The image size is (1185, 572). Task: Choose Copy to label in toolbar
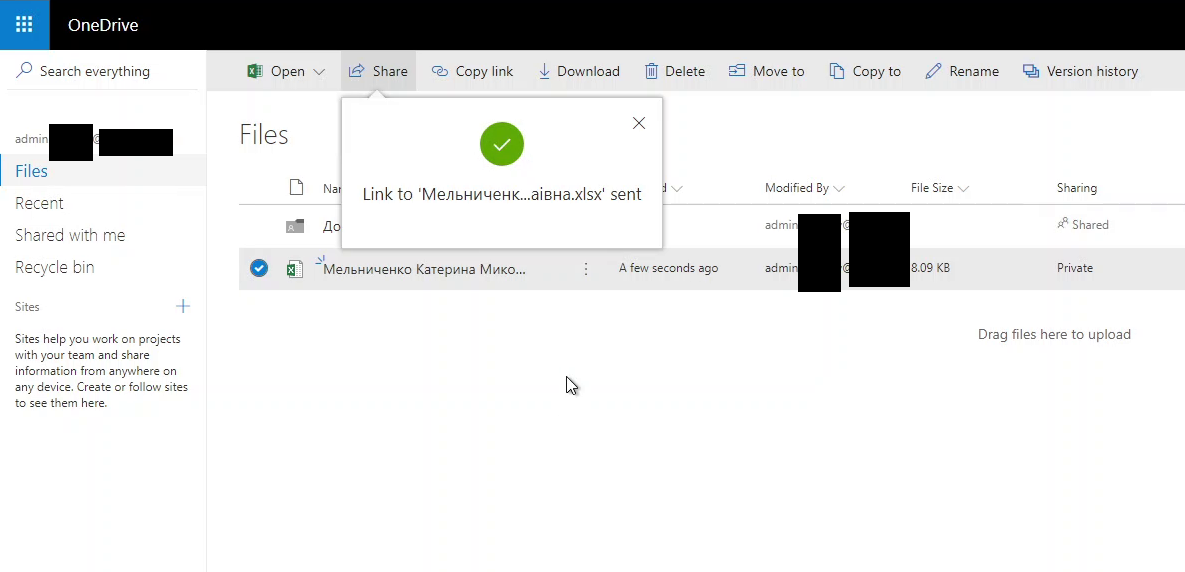coord(877,71)
